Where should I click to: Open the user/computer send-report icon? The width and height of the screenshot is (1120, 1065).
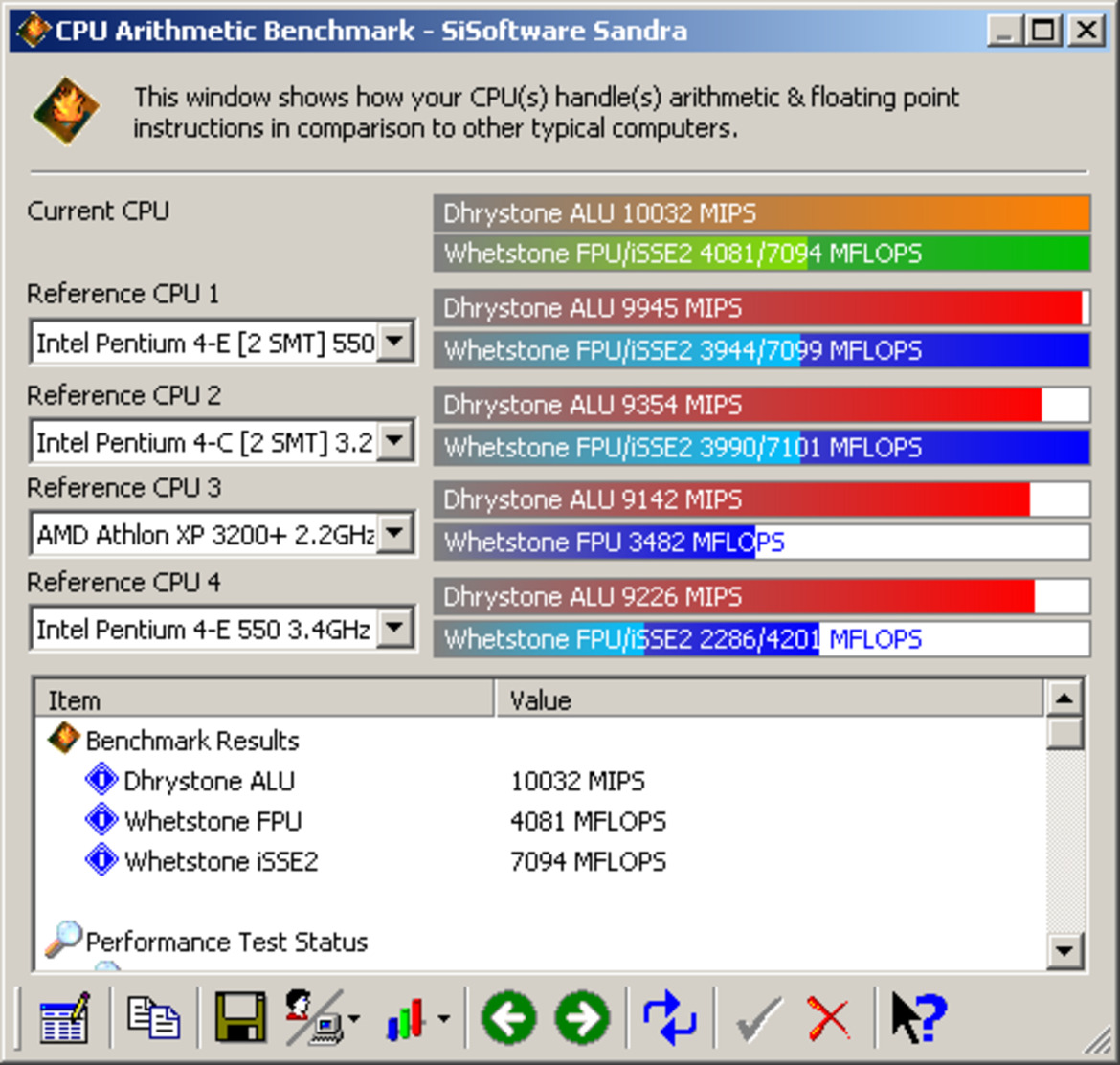pos(314,1018)
